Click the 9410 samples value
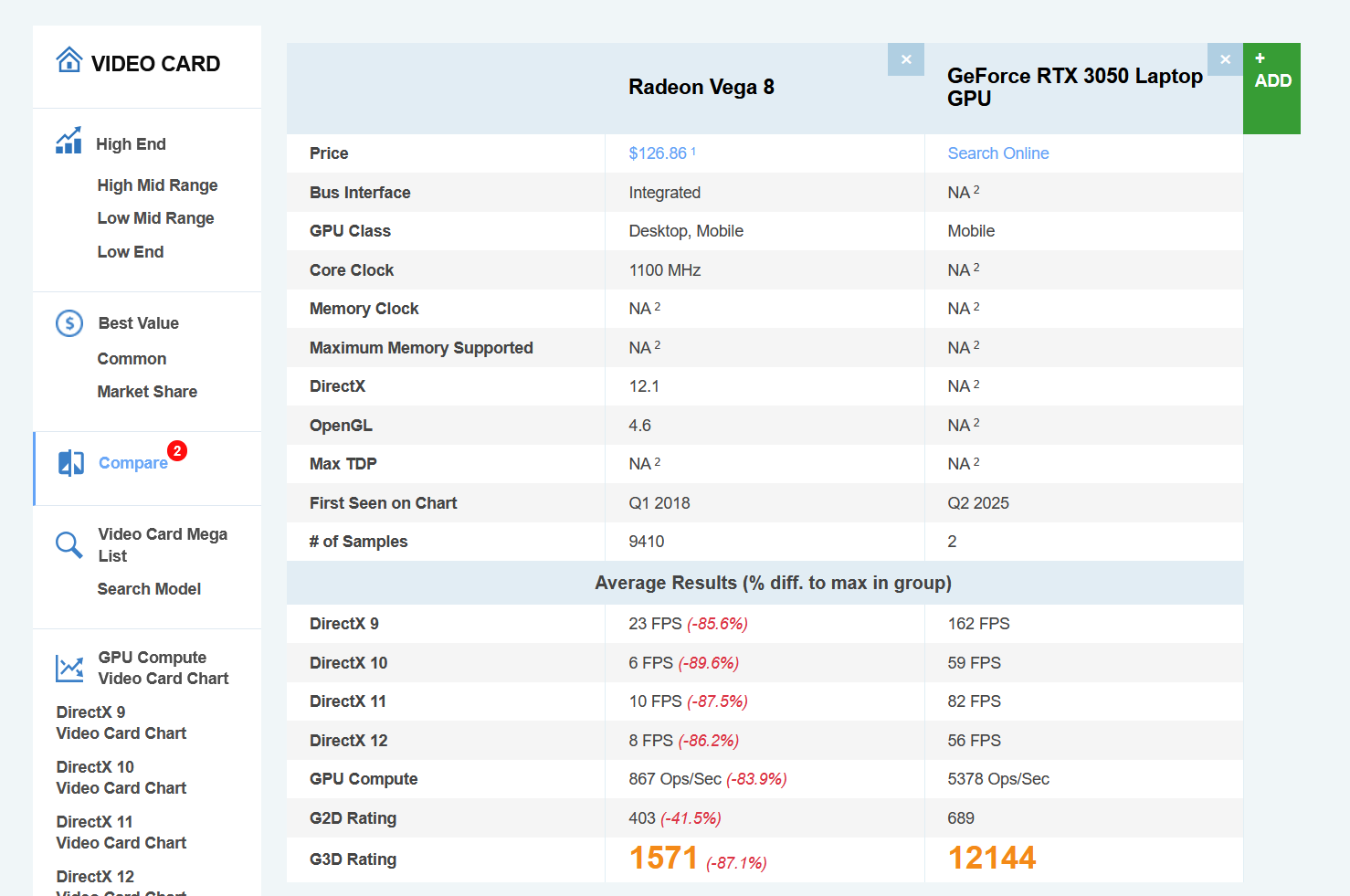This screenshot has width=1350, height=896. pos(647,542)
